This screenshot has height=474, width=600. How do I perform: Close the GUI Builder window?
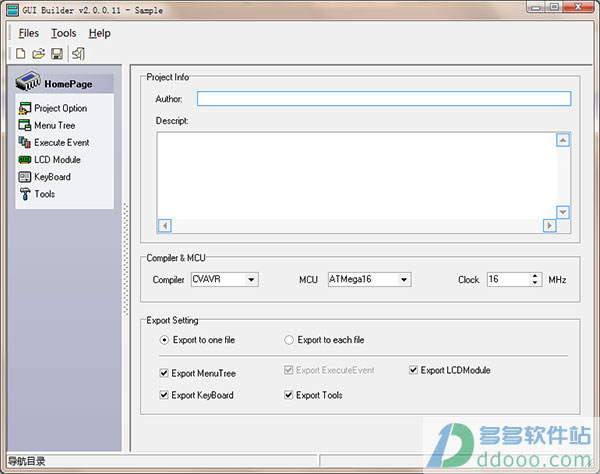[x=579, y=7]
